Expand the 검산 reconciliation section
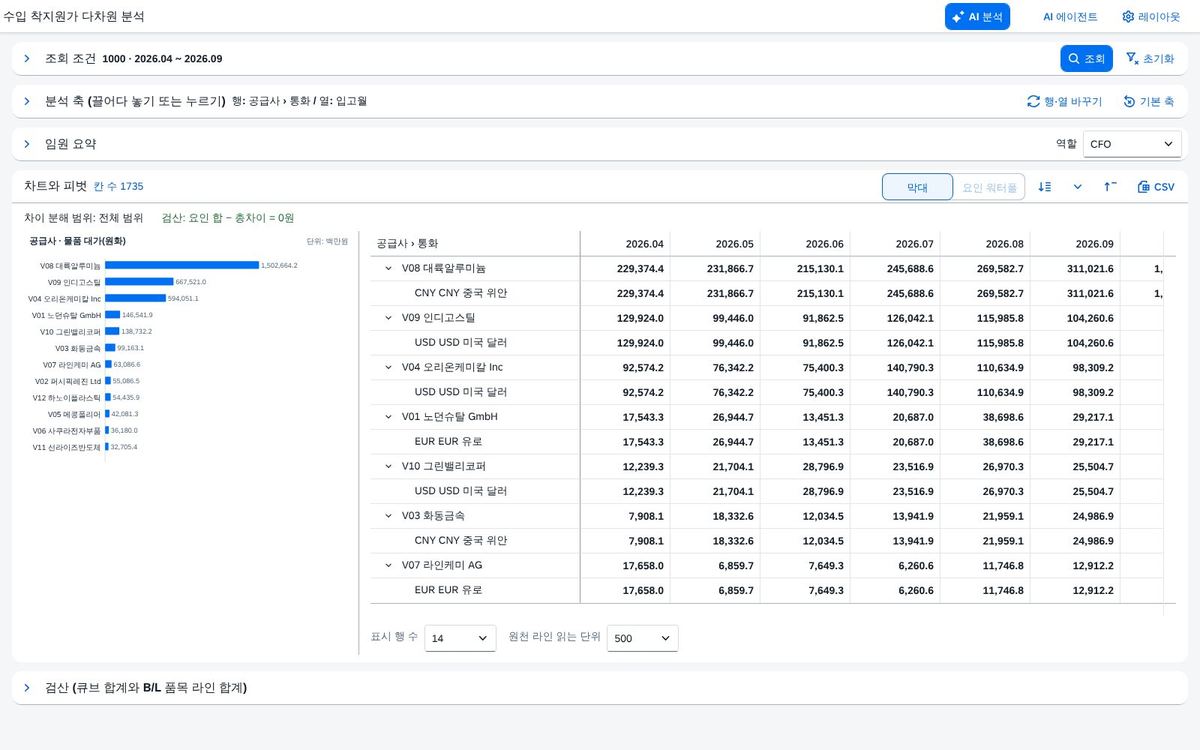This screenshot has width=1200, height=750. click(27, 688)
